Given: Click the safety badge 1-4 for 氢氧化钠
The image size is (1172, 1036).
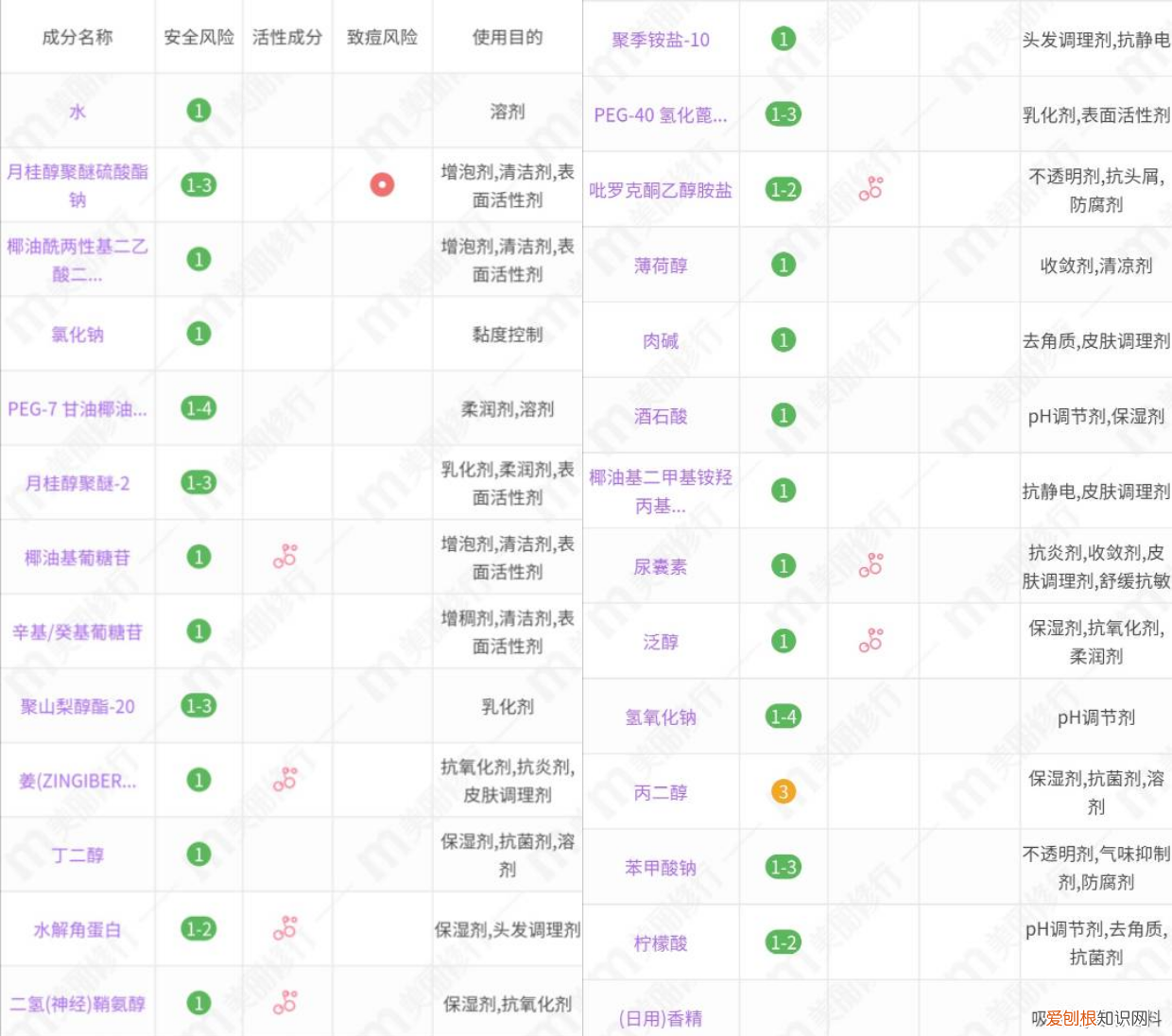Looking at the screenshot, I should pos(783,717).
